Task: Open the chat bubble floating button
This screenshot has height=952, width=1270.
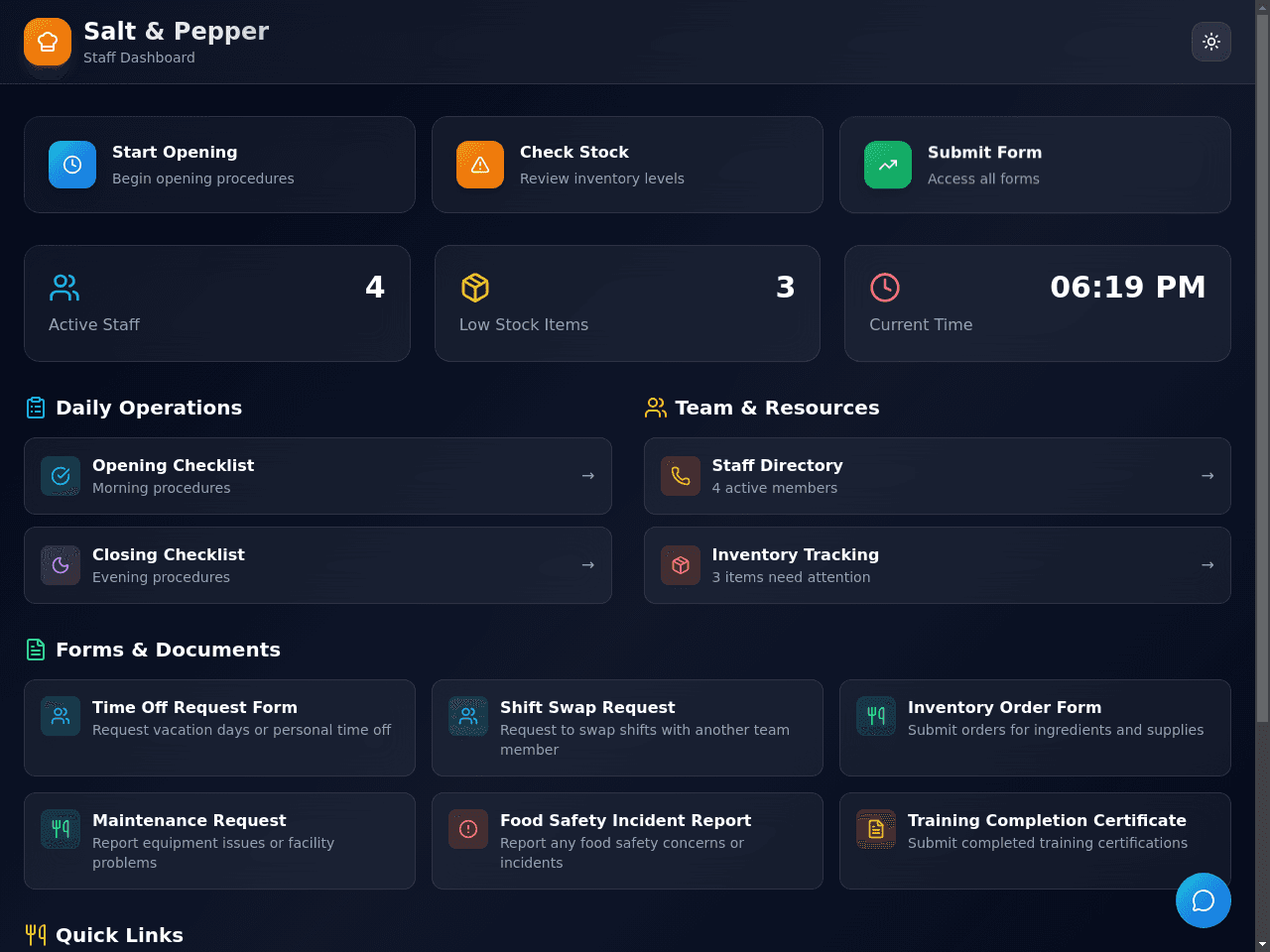Action: [1204, 900]
